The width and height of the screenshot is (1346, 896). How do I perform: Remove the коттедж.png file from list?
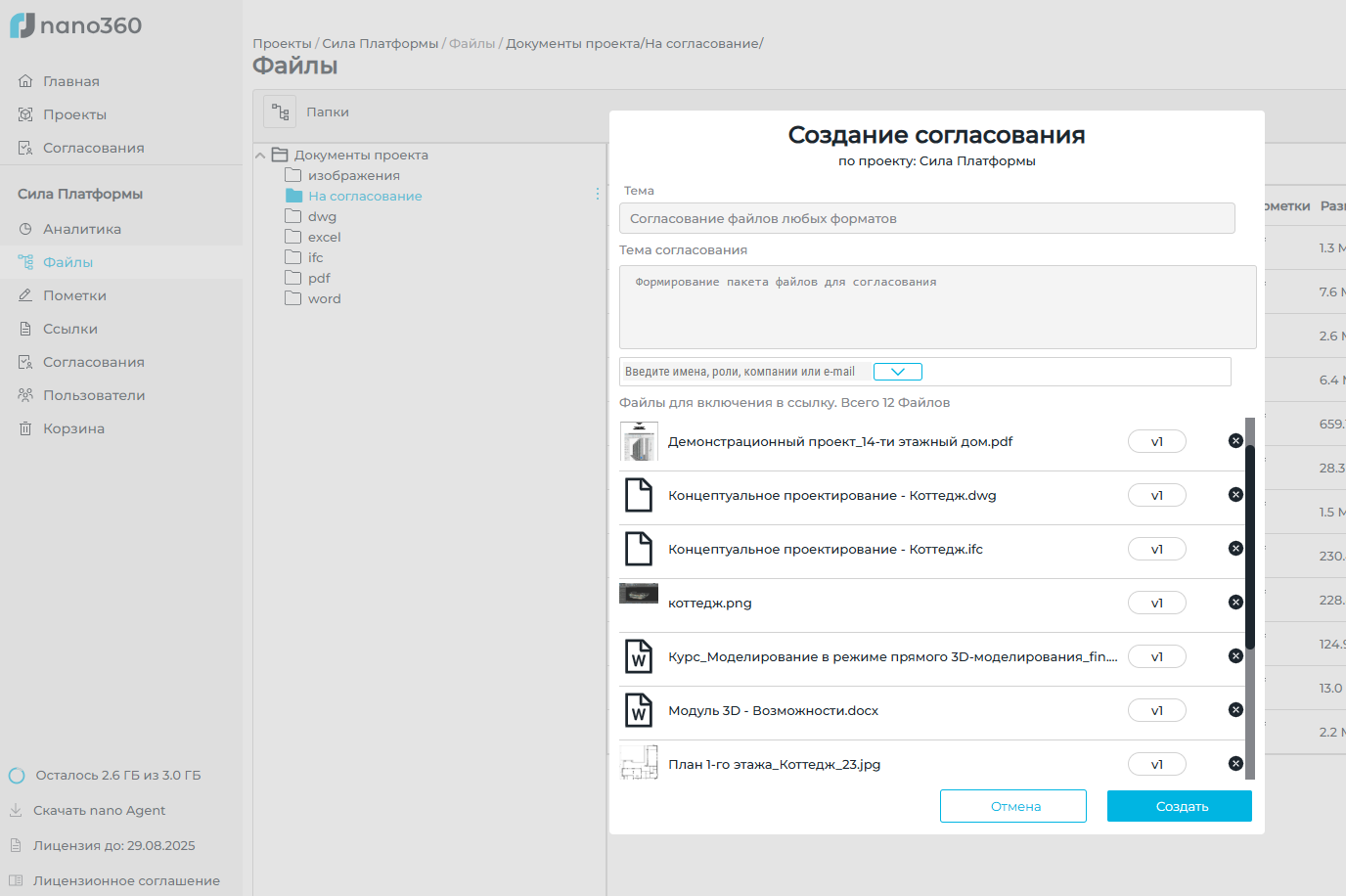tap(1235, 603)
